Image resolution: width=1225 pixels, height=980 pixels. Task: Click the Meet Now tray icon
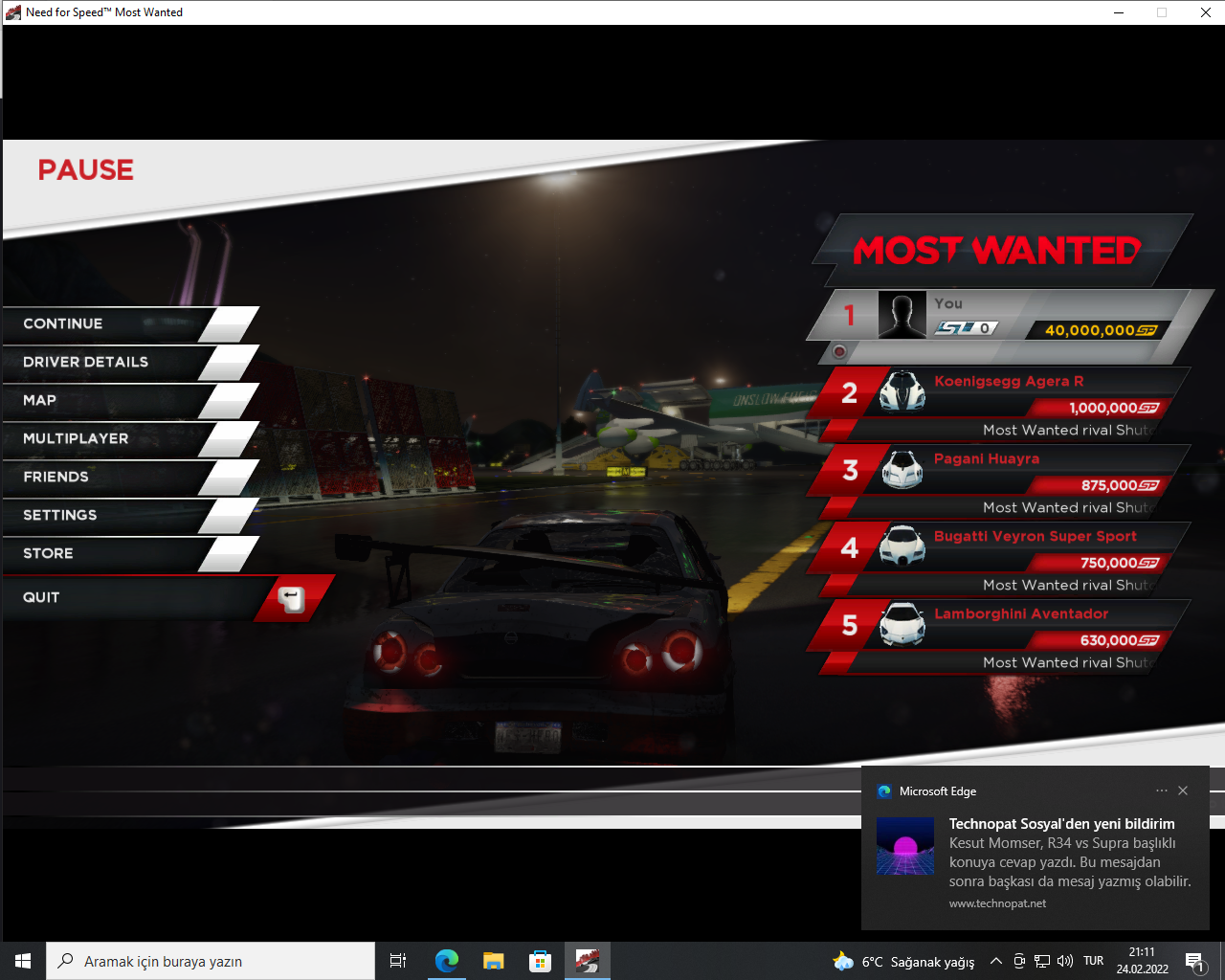pos(1019,961)
